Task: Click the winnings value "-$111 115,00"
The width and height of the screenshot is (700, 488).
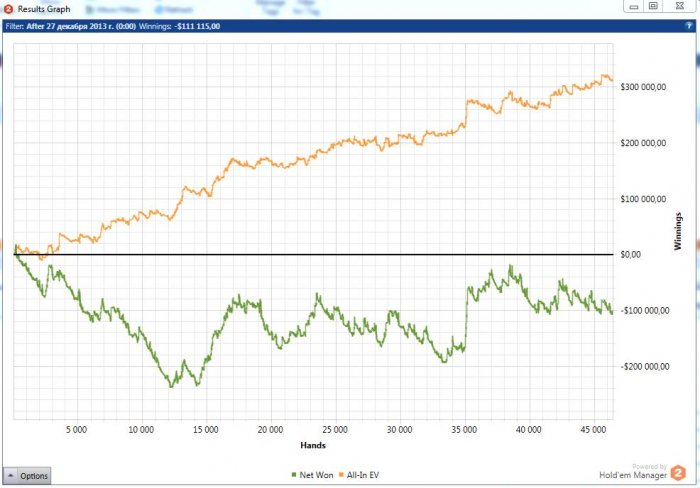Action: tap(197, 26)
